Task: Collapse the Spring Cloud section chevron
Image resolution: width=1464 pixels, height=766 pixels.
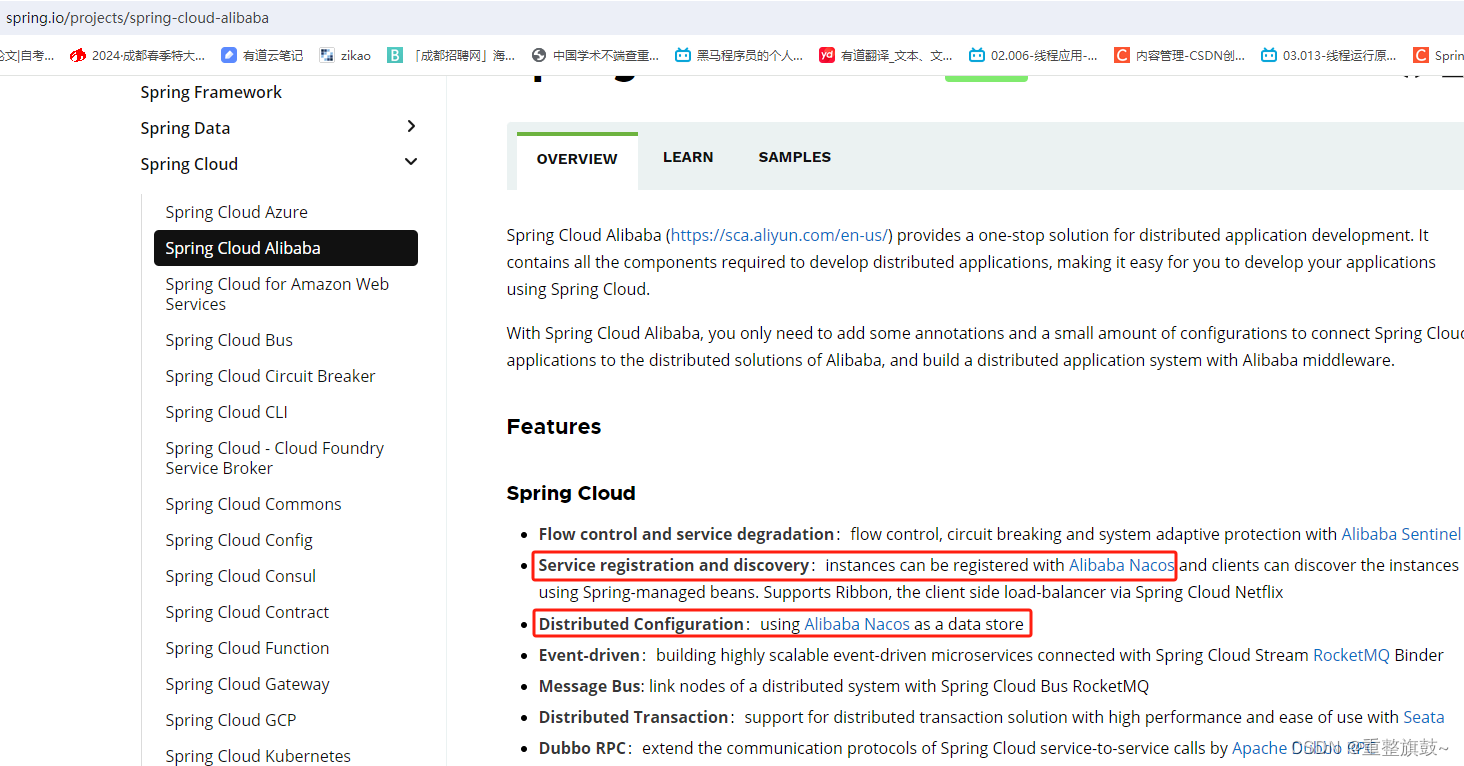Action: tap(411, 162)
